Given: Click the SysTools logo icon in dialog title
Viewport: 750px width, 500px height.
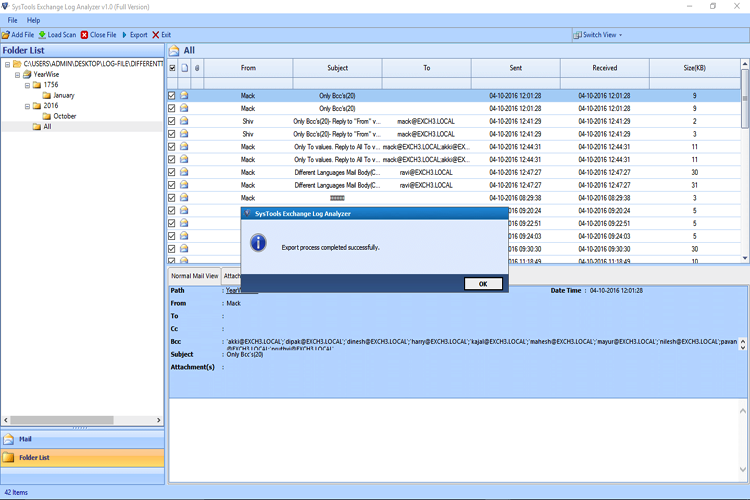Looking at the screenshot, I should point(247,213).
